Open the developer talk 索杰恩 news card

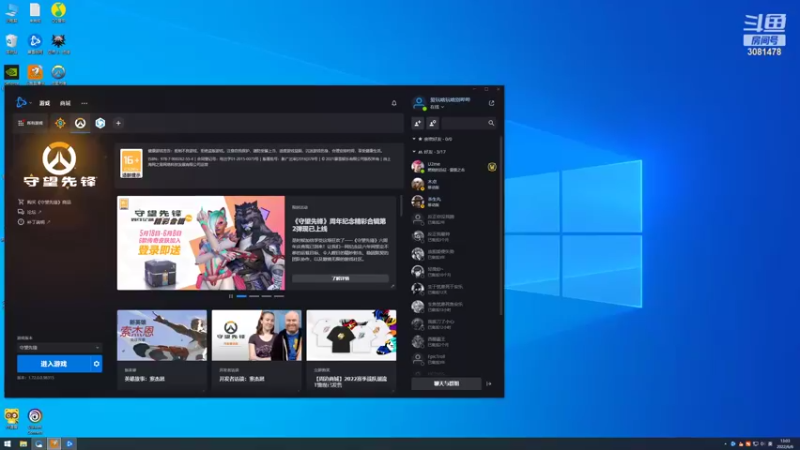coord(257,349)
